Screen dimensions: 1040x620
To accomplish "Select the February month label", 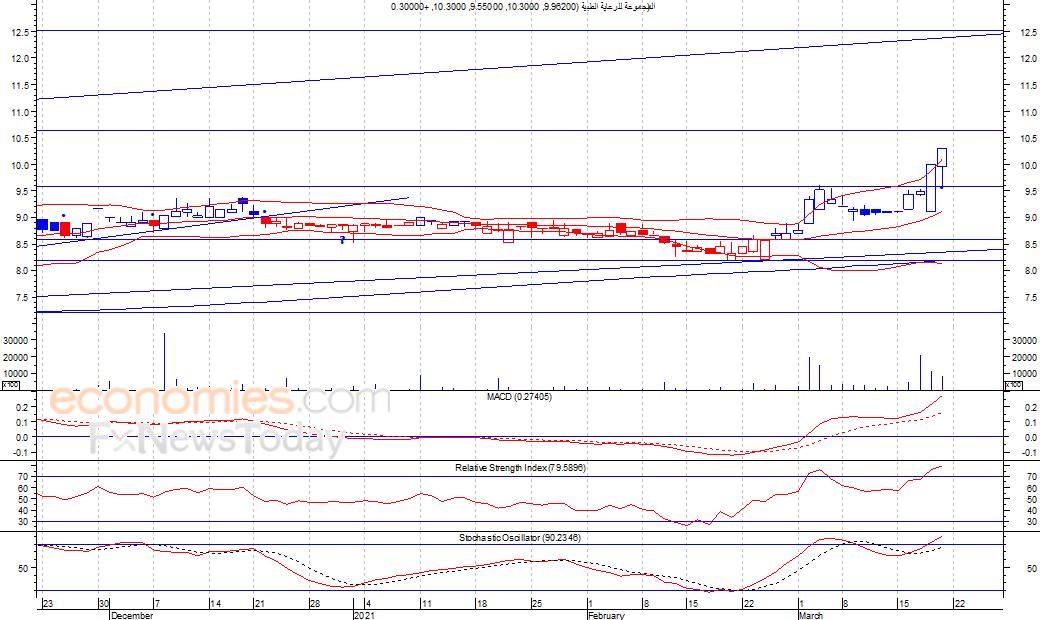I will [606, 615].
